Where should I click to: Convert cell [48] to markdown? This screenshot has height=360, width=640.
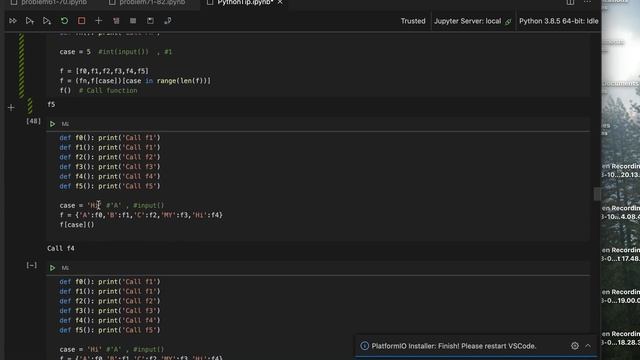65,124
